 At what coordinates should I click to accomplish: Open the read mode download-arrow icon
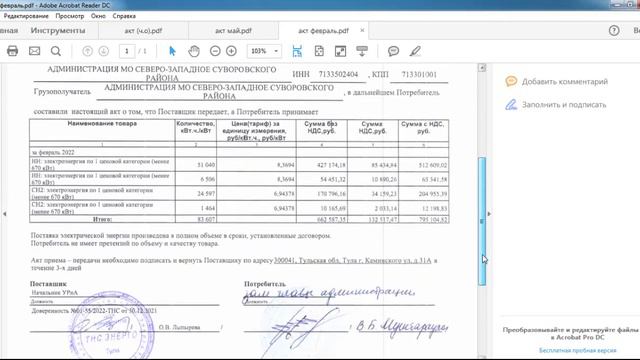click(x=362, y=51)
